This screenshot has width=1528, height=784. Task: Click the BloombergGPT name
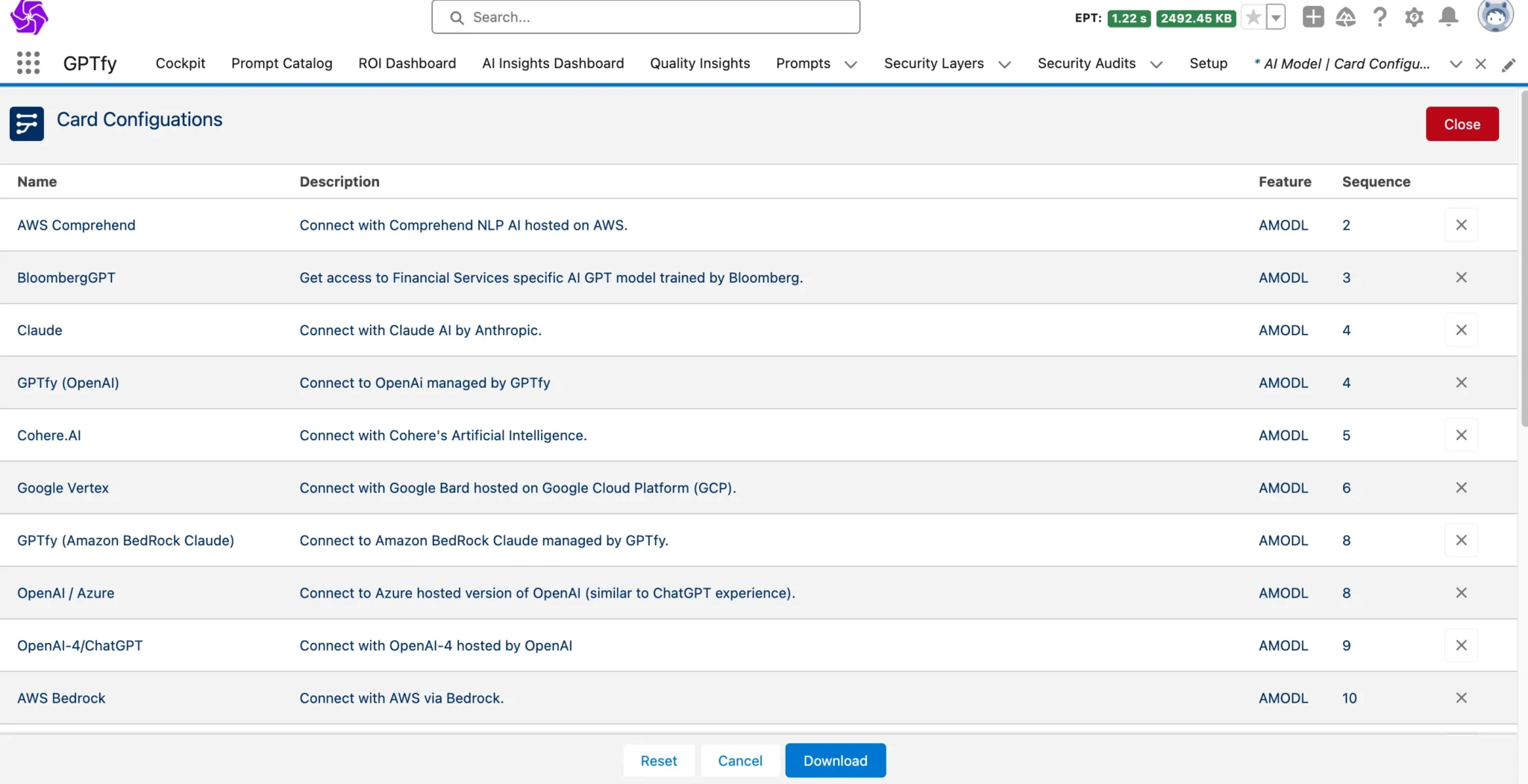pos(66,277)
